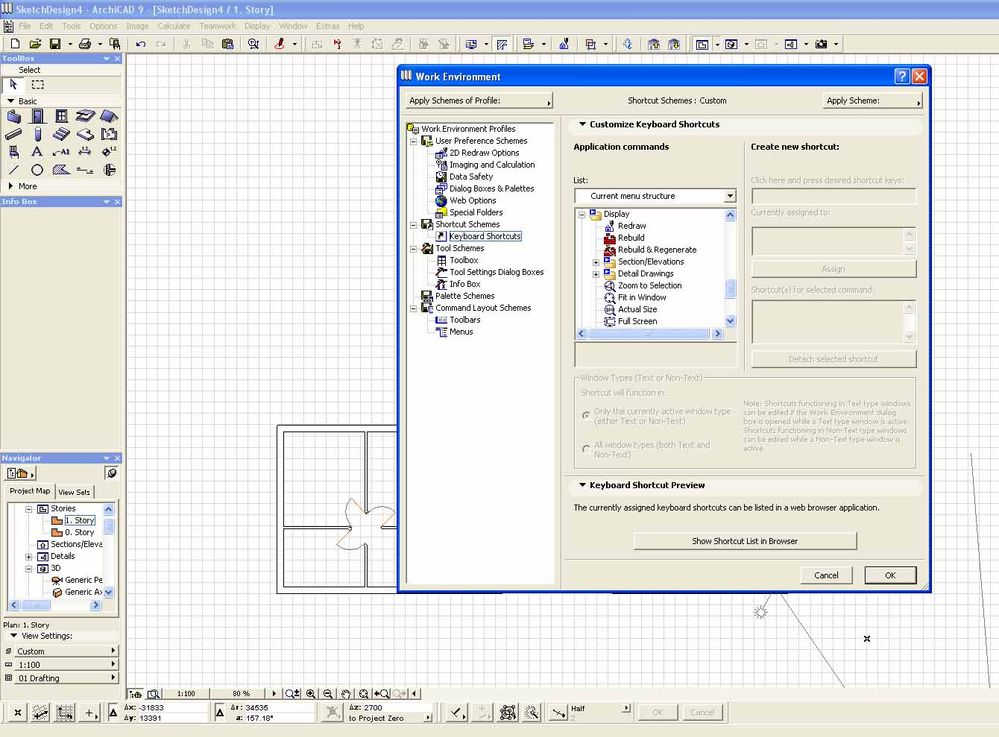Screen dimensions: 999x737
Task: Select the Marquee tool in ToolBox
Action: click(38, 85)
